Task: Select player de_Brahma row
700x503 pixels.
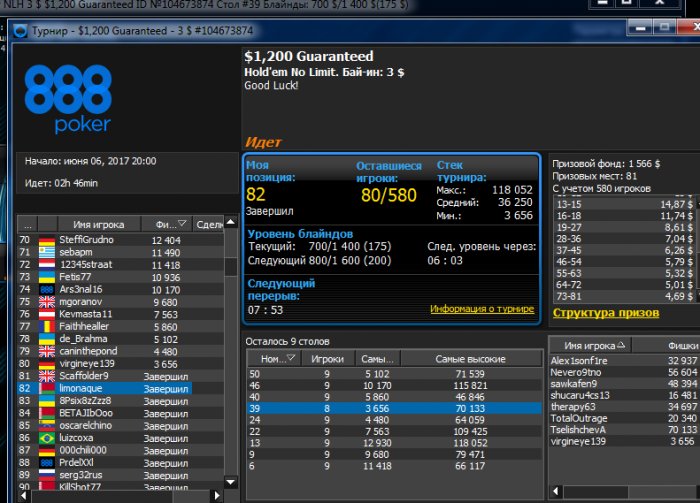Action: tap(120, 339)
